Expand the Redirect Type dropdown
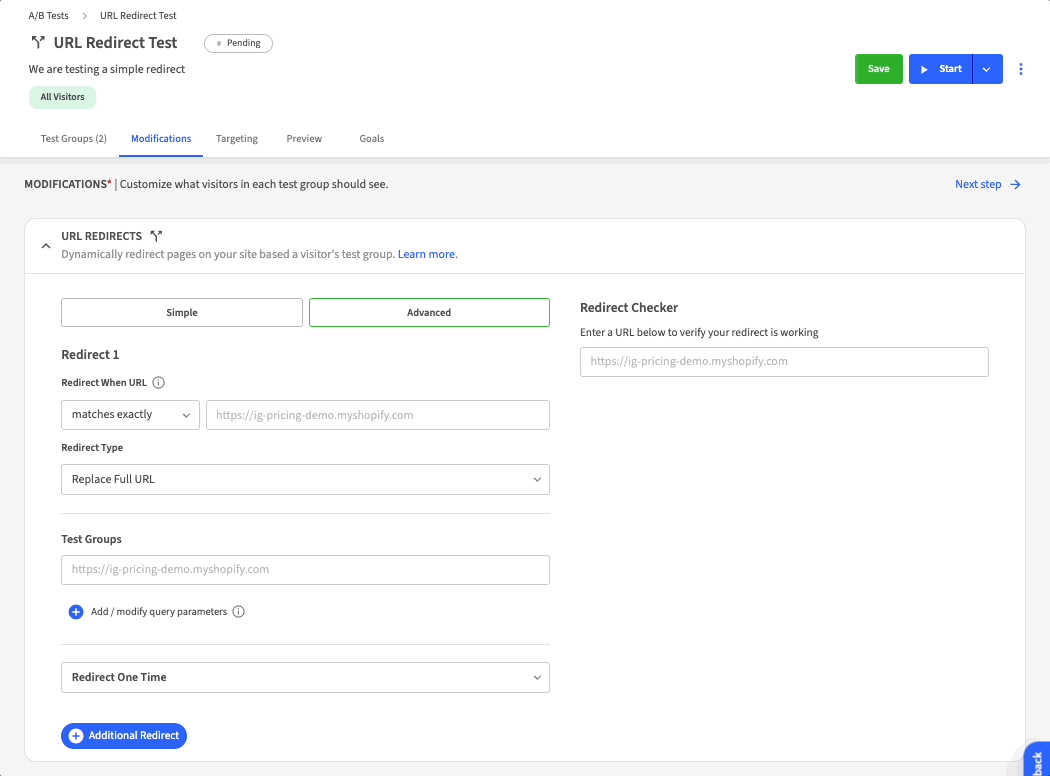This screenshot has width=1050, height=776. 305,479
